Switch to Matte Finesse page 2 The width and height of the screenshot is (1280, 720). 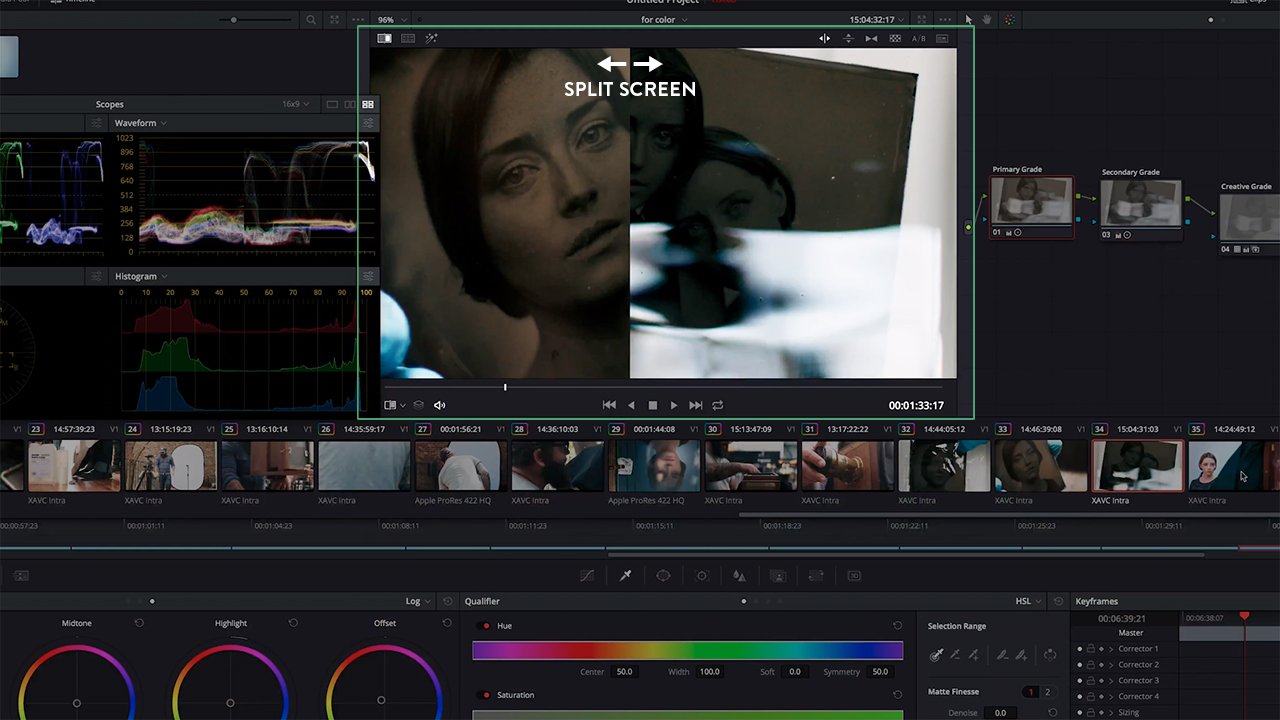coord(1047,691)
